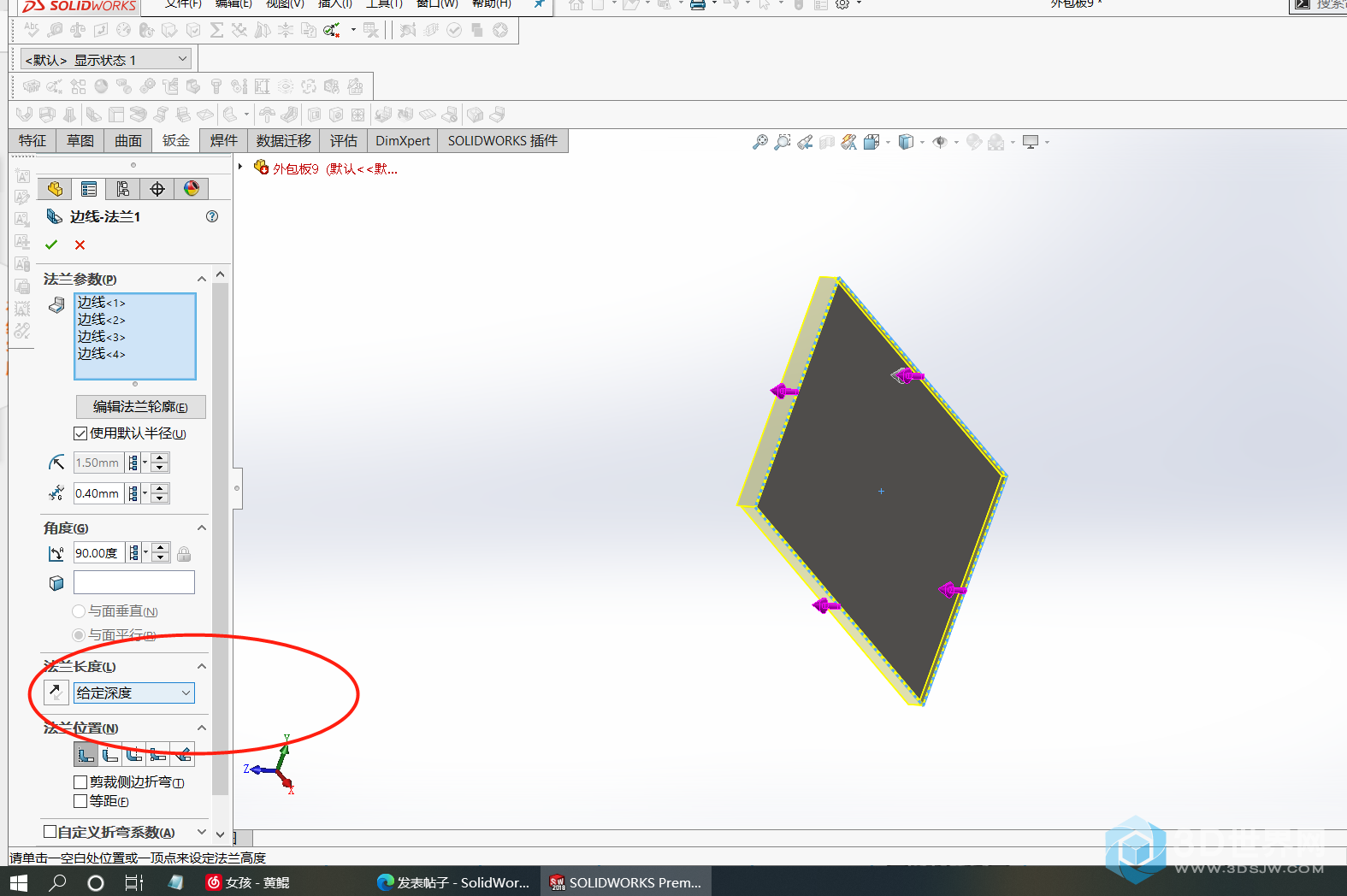Screen dimensions: 1347x896
Task: Open DimXpertManager crosshair tab
Action: tap(157, 189)
